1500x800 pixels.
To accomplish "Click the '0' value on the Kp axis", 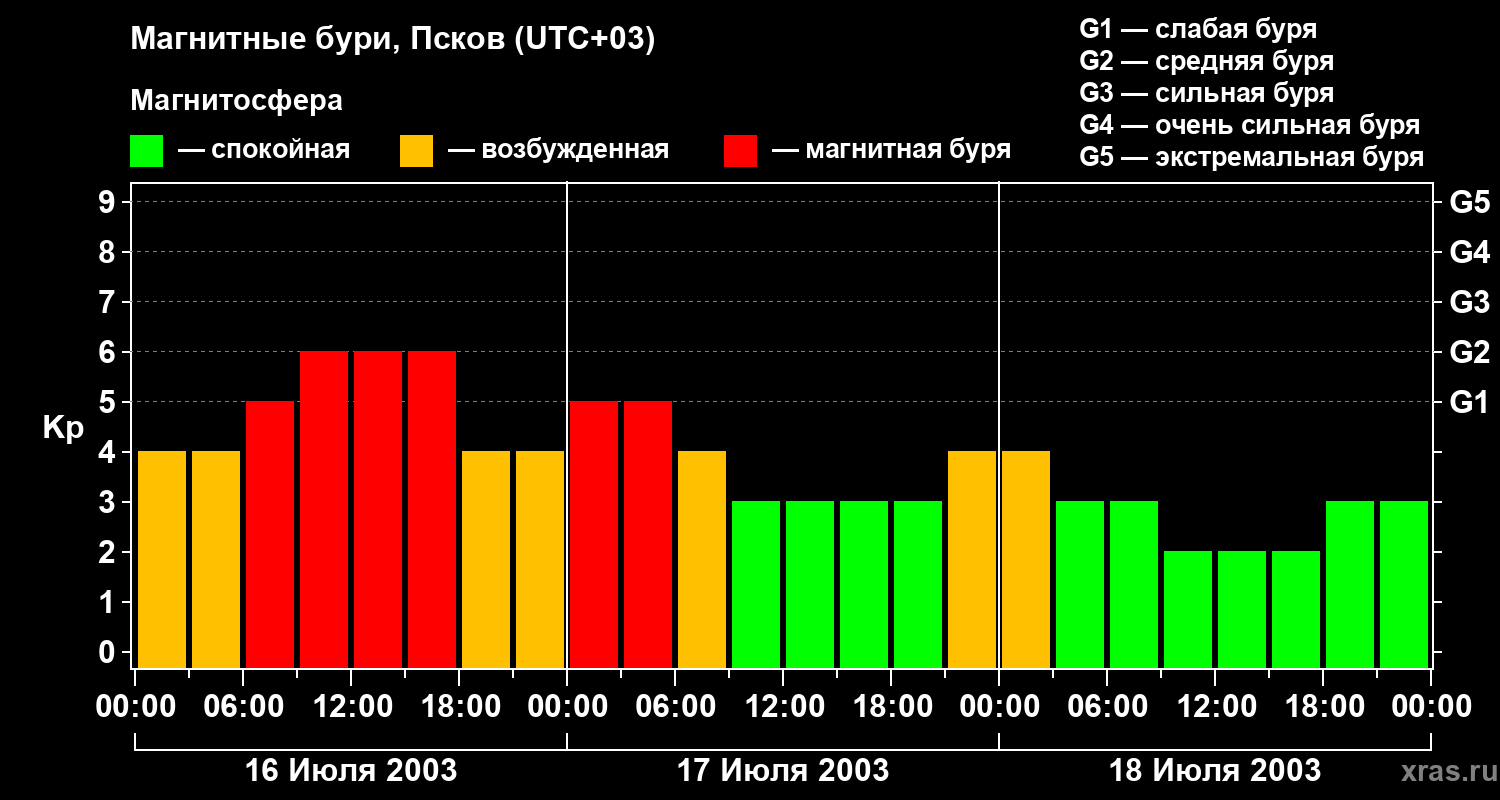I will pos(108,652).
